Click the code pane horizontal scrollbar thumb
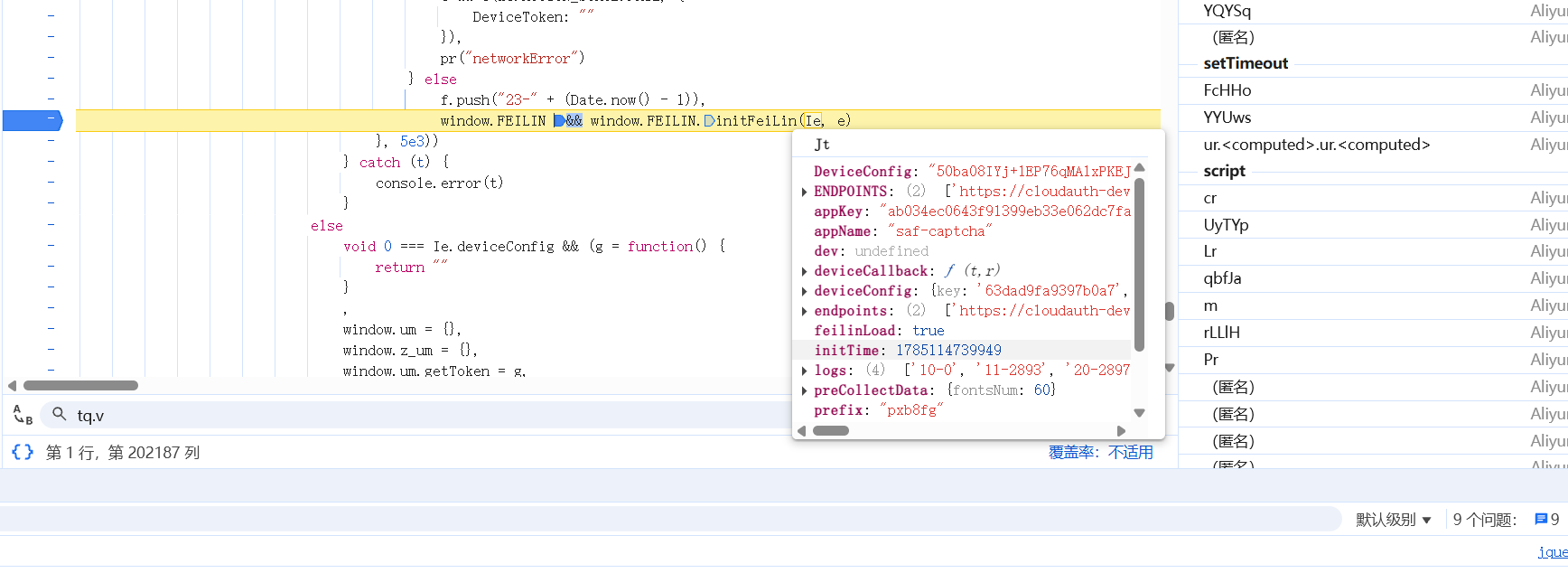Viewport: 1568px width, 573px height. 80,386
